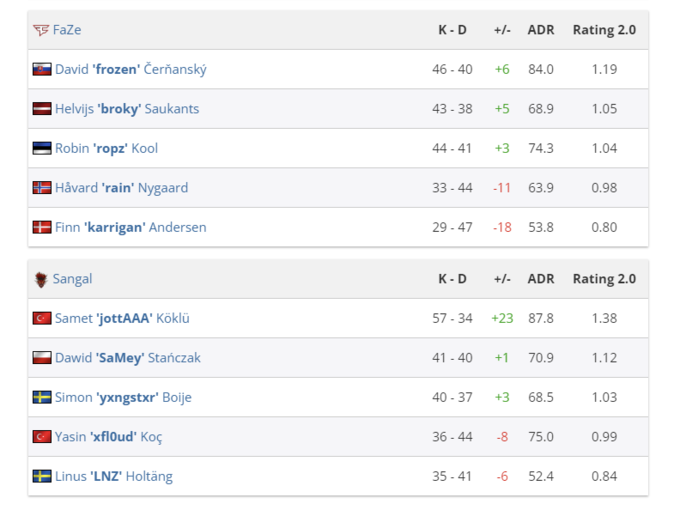The height and width of the screenshot is (510, 680).
Task: Click the Estonian flag beside ropz
Action: click(42, 148)
